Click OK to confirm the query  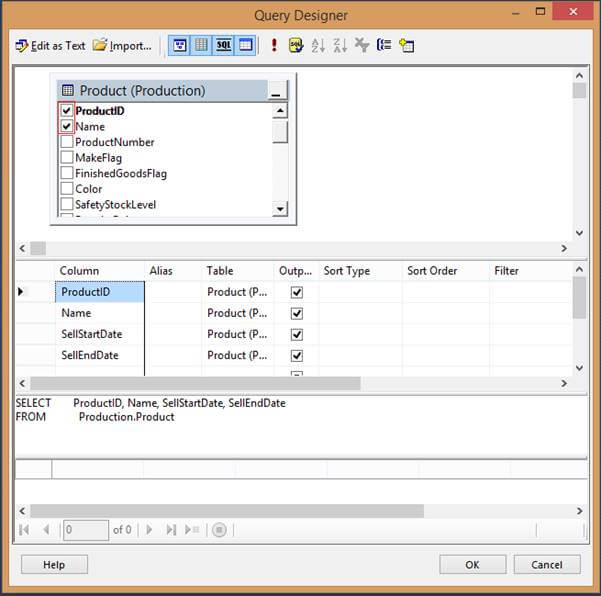pos(473,565)
